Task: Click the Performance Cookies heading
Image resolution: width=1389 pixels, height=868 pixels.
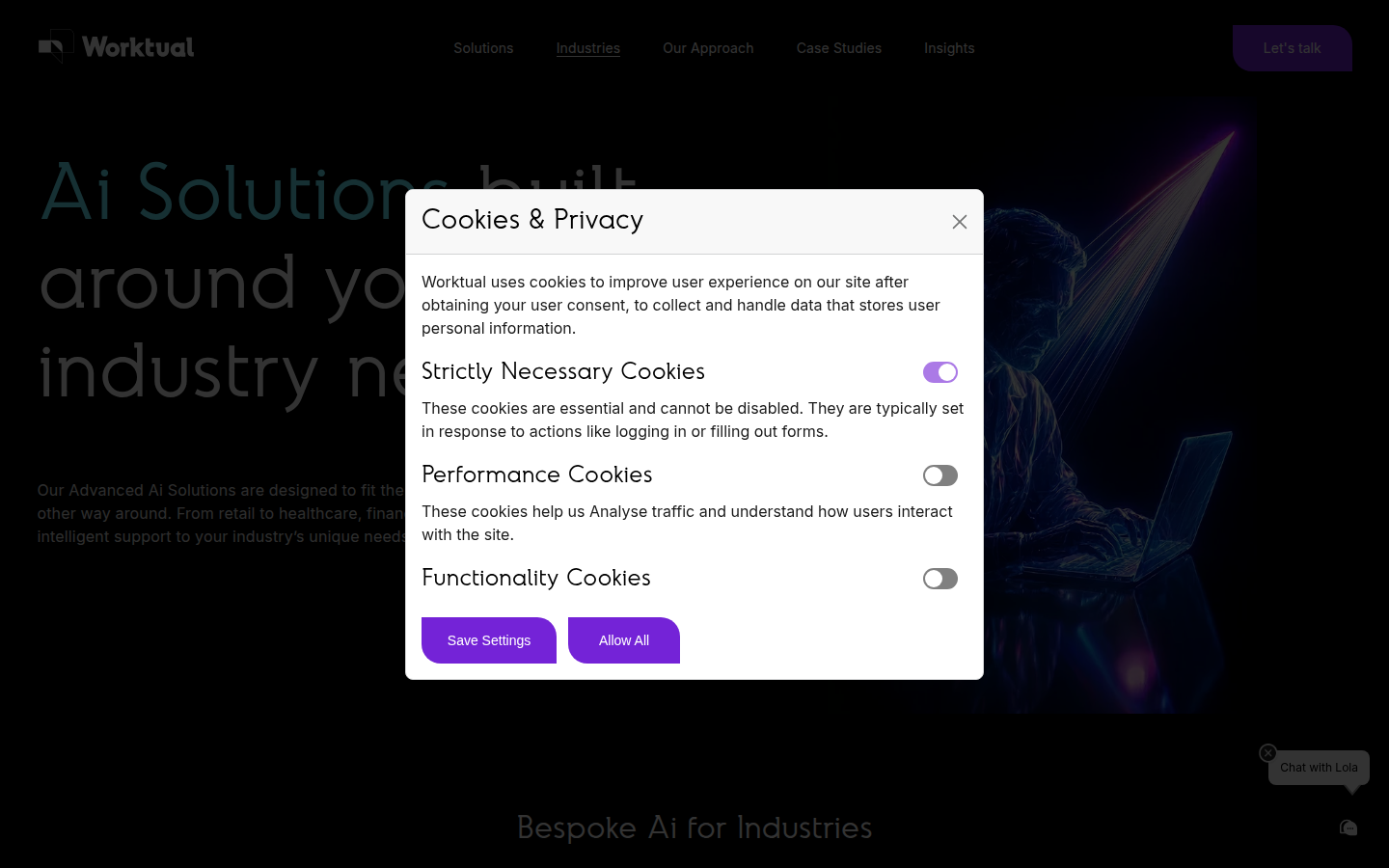Action: [x=536, y=475]
